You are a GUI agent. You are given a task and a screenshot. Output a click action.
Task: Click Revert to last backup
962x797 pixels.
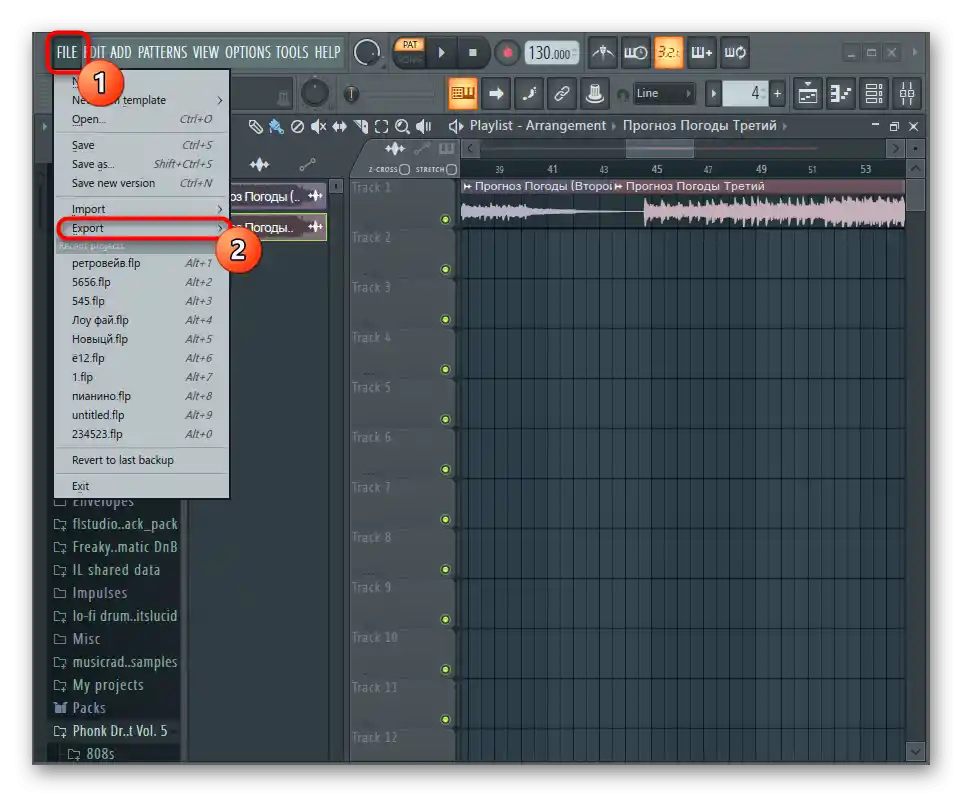122,460
